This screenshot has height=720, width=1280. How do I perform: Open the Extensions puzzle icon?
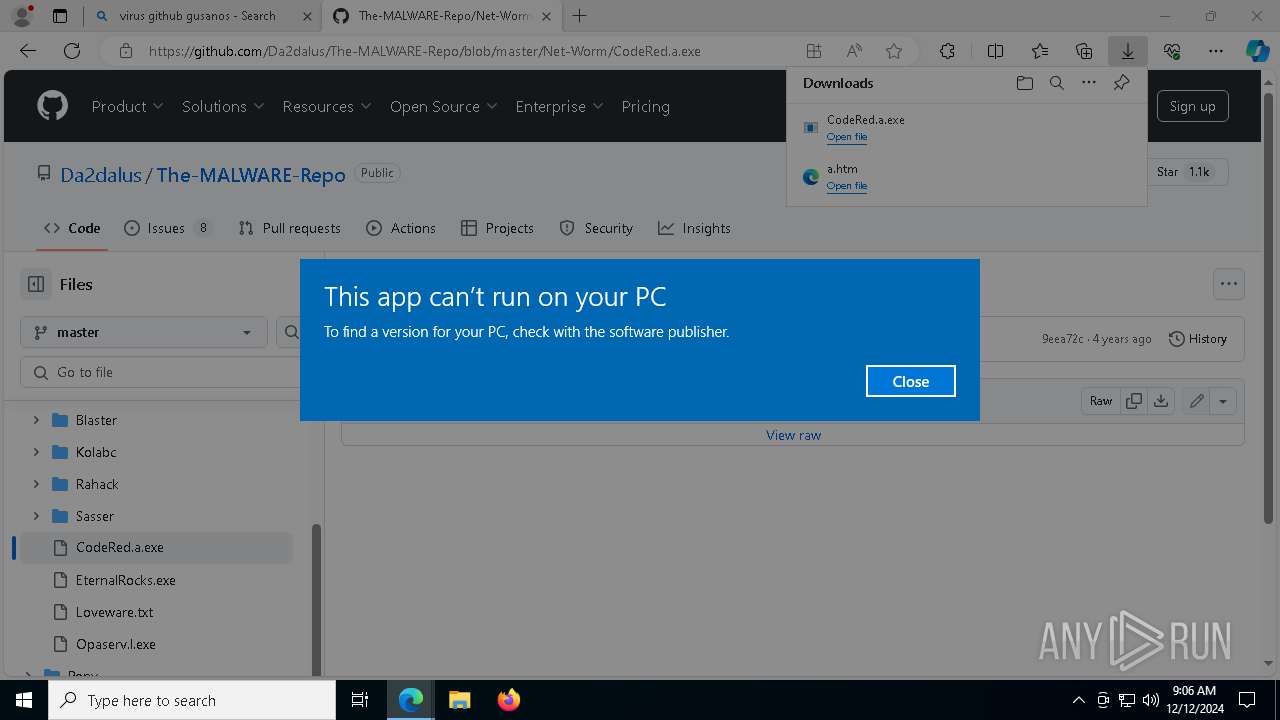[x=947, y=51]
